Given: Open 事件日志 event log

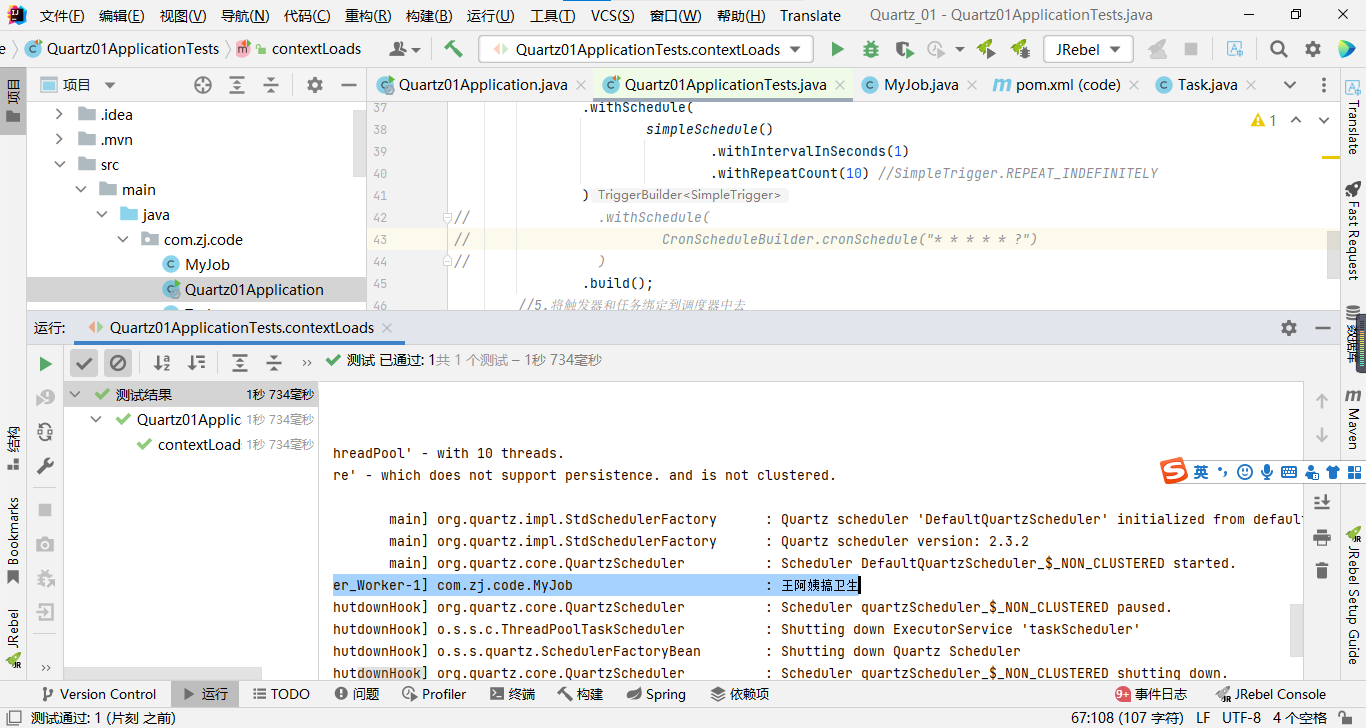Looking at the screenshot, I should [x=1151, y=694].
